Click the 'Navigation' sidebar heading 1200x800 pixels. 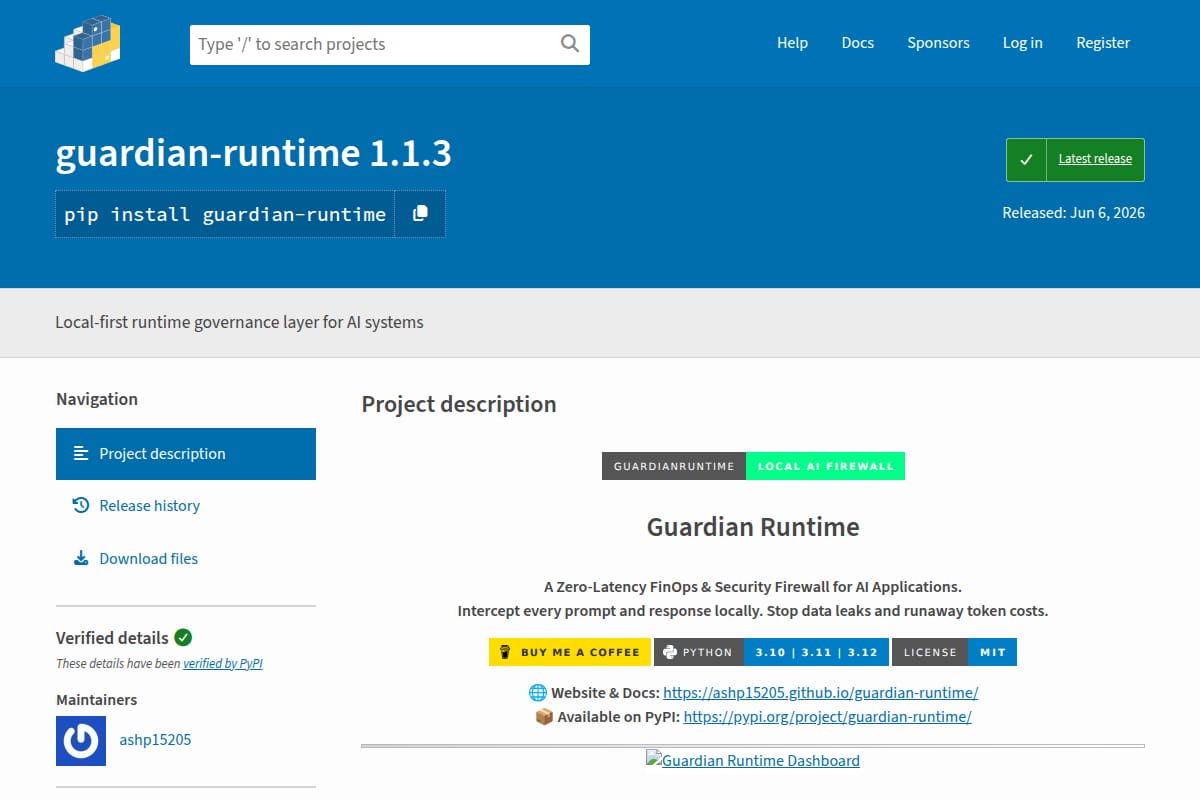[97, 399]
